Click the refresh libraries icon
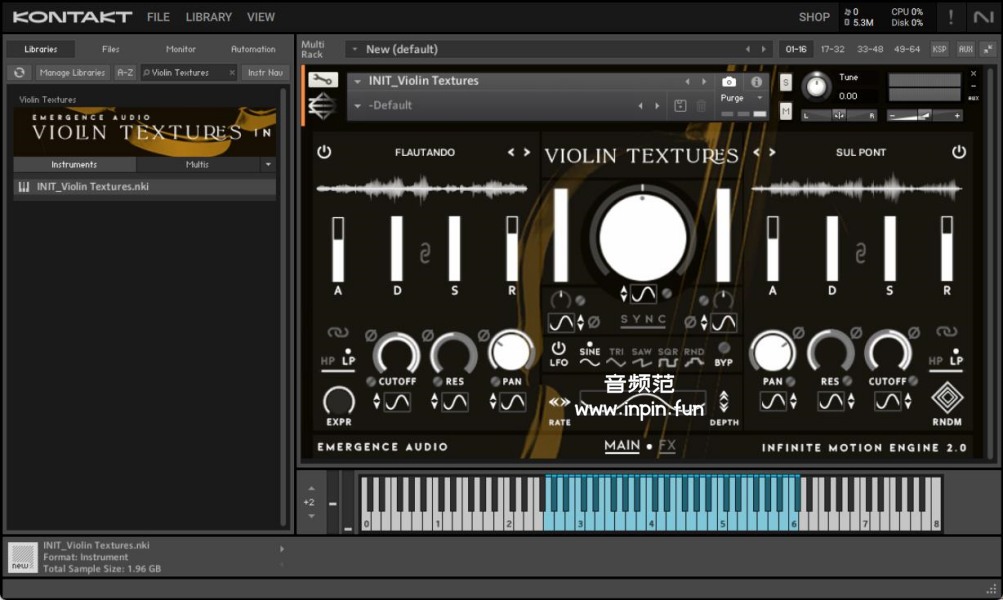 pos(19,72)
